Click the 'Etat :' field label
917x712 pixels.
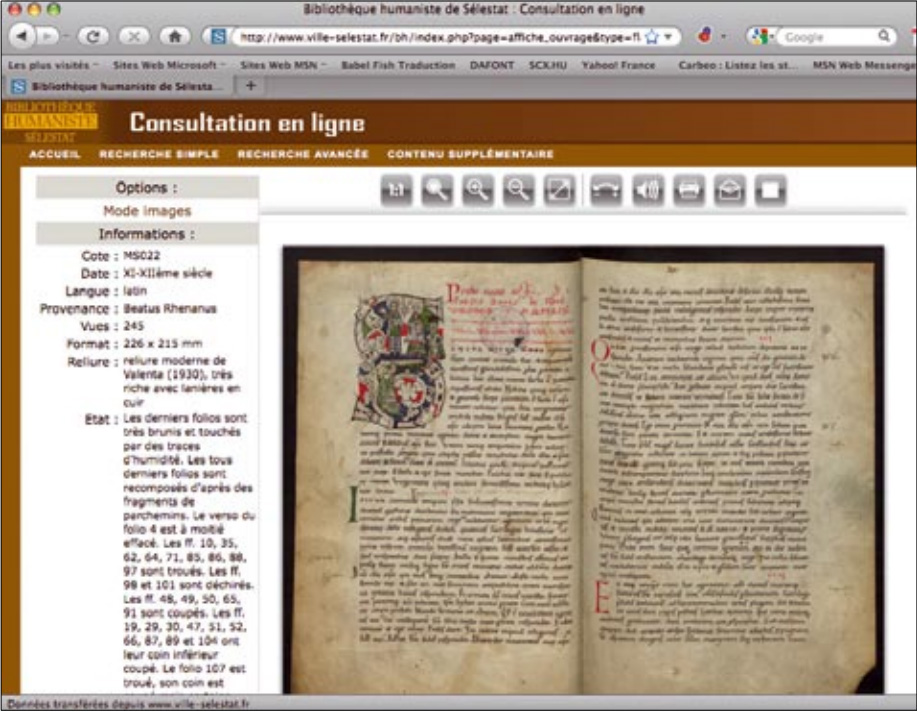coord(101,419)
